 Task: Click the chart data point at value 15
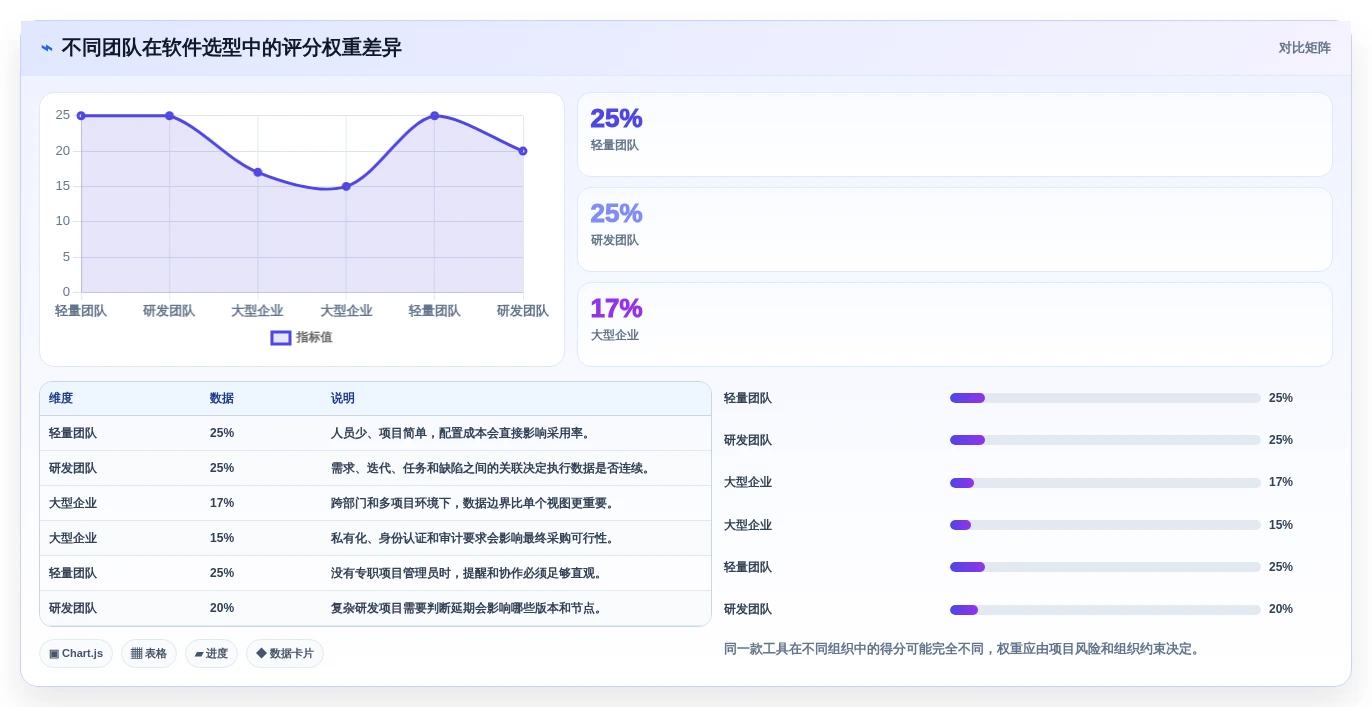346,186
